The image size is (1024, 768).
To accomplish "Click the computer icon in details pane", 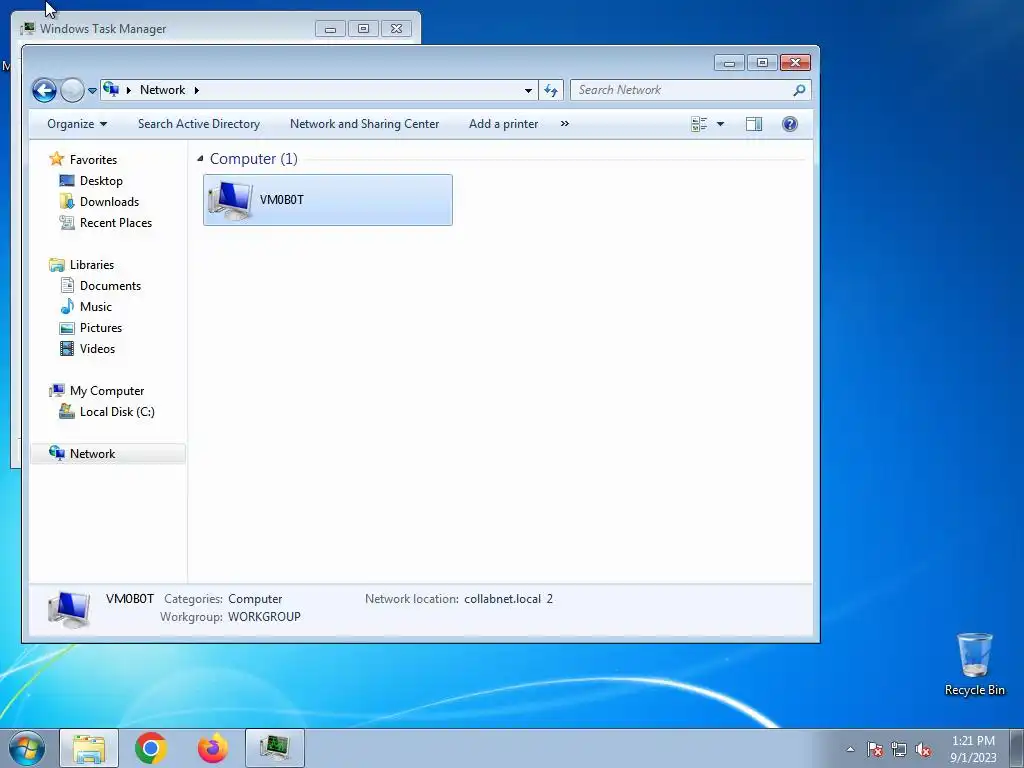I will point(69,608).
